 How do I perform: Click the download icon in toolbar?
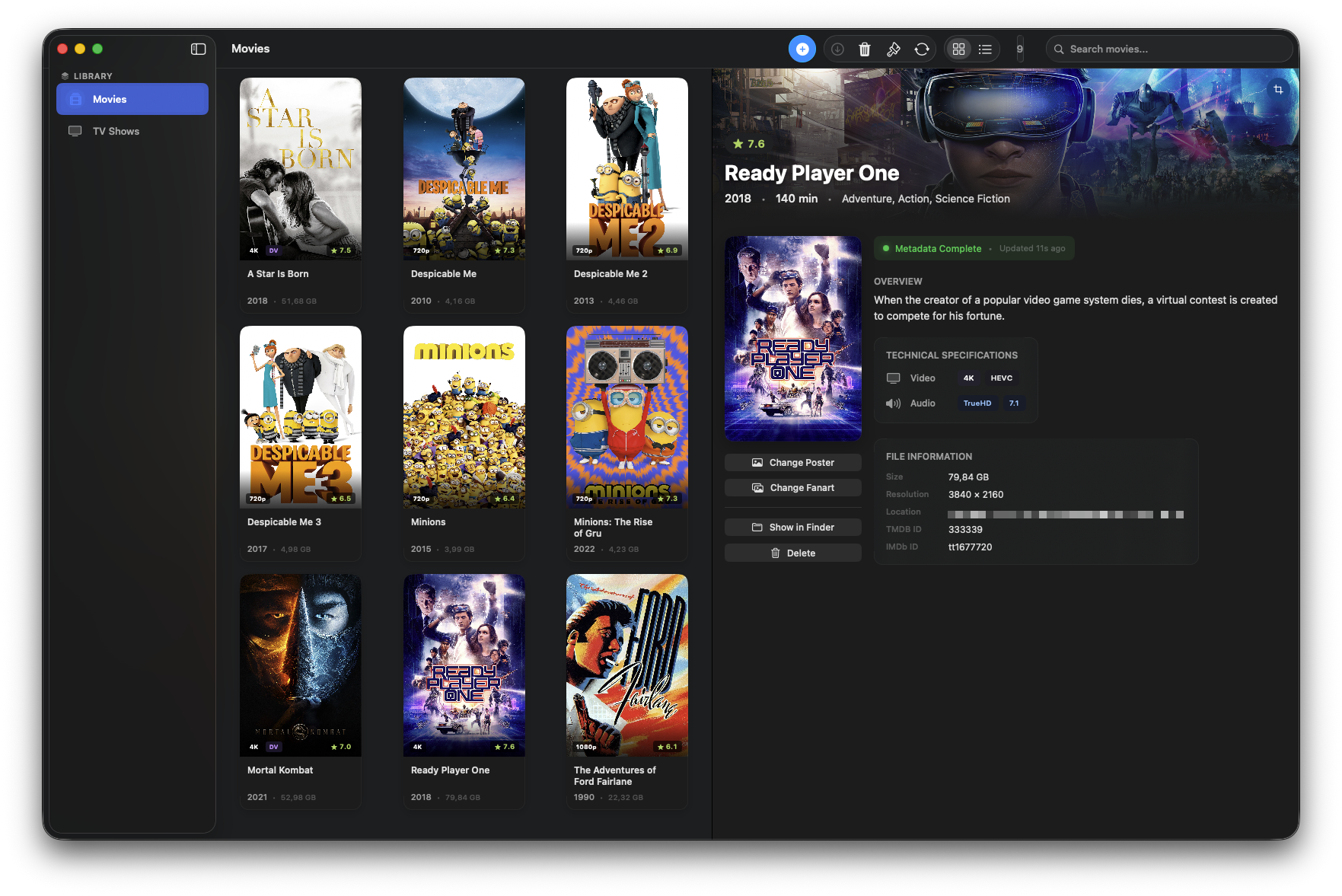[x=837, y=49]
